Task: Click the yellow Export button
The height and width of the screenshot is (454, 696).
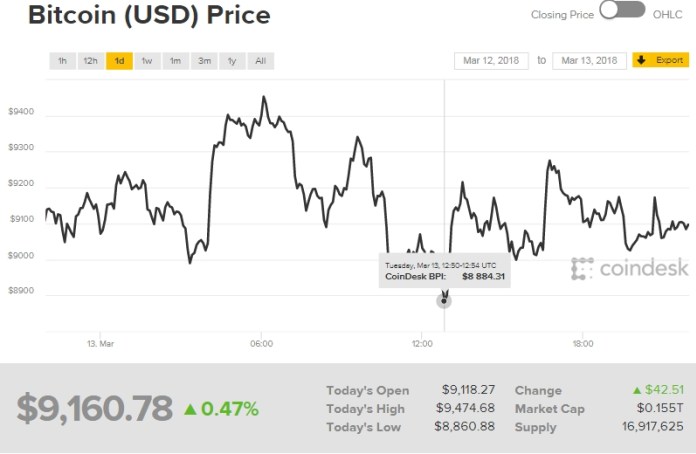Action: pyautogui.click(x=661, y=61)
